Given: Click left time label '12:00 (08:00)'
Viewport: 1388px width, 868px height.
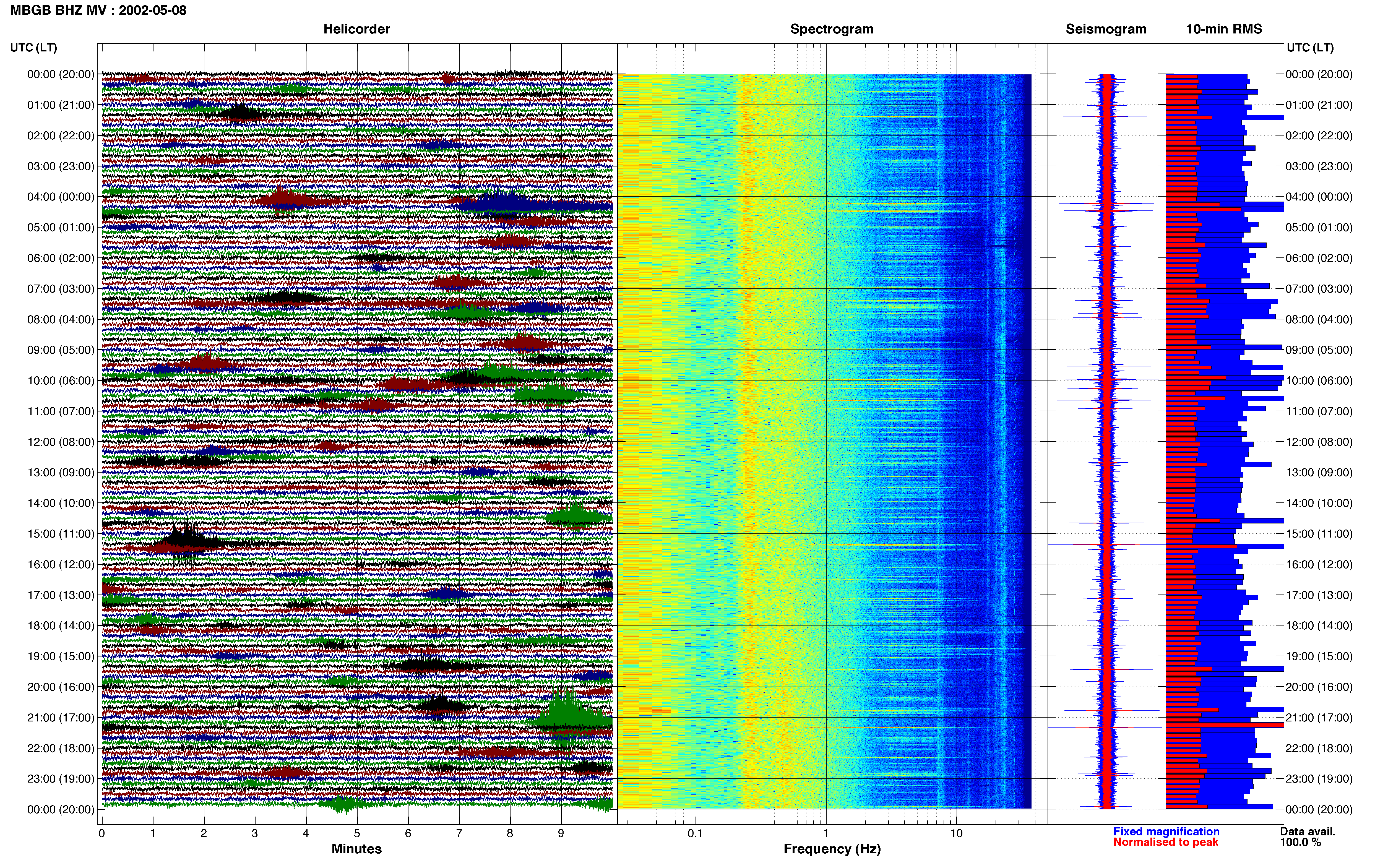Looking at the screenshot, I should 60,442.
